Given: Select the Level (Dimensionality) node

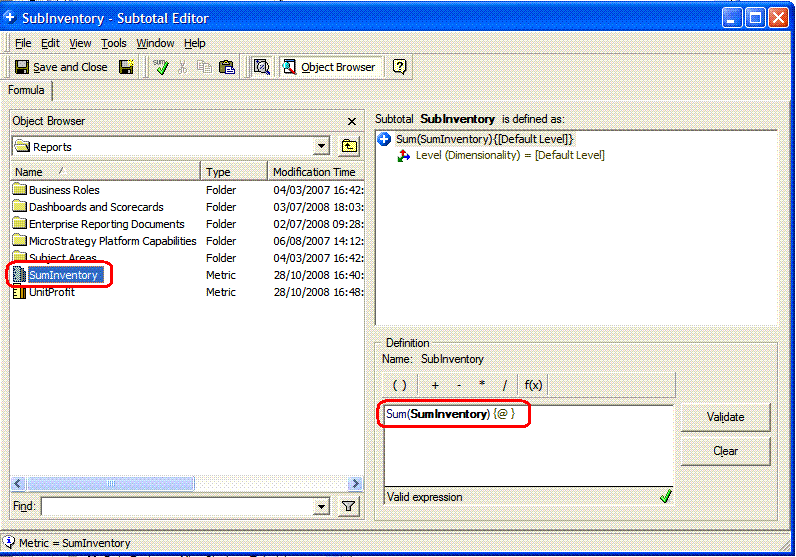Looking at the screenshot, I should [x=510, y=155].
